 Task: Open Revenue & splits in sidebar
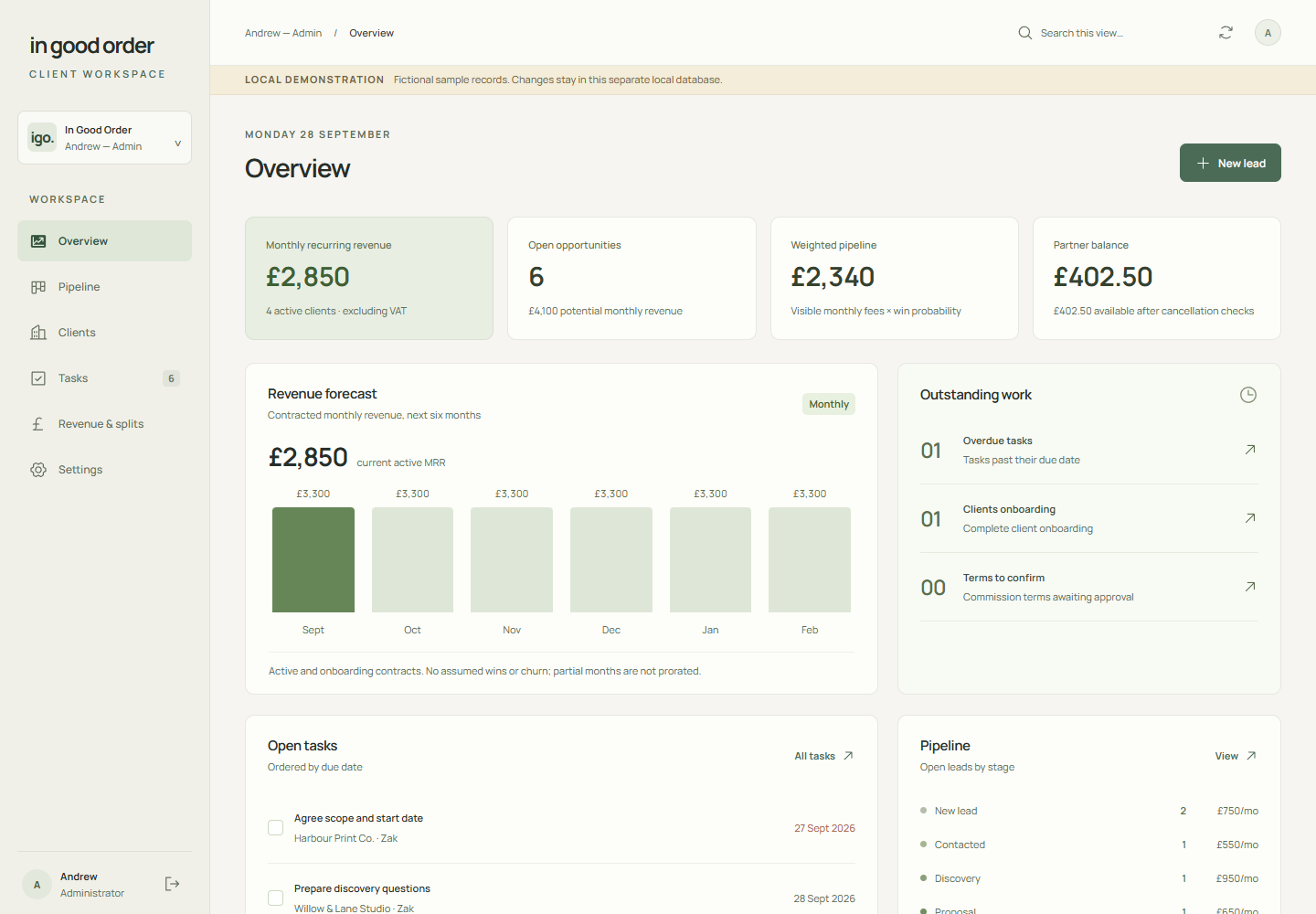click(104, 424)
